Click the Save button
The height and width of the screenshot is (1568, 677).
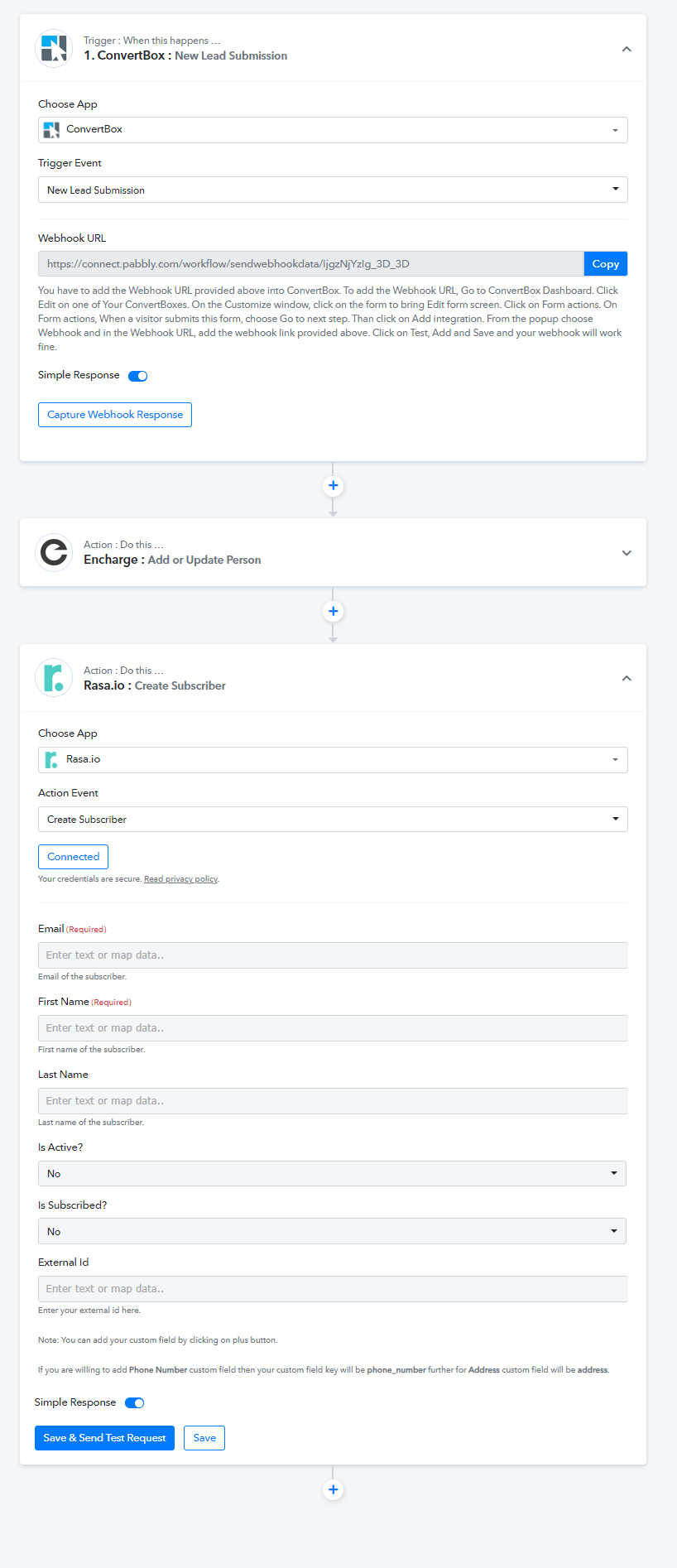(x=204, y=1438)
